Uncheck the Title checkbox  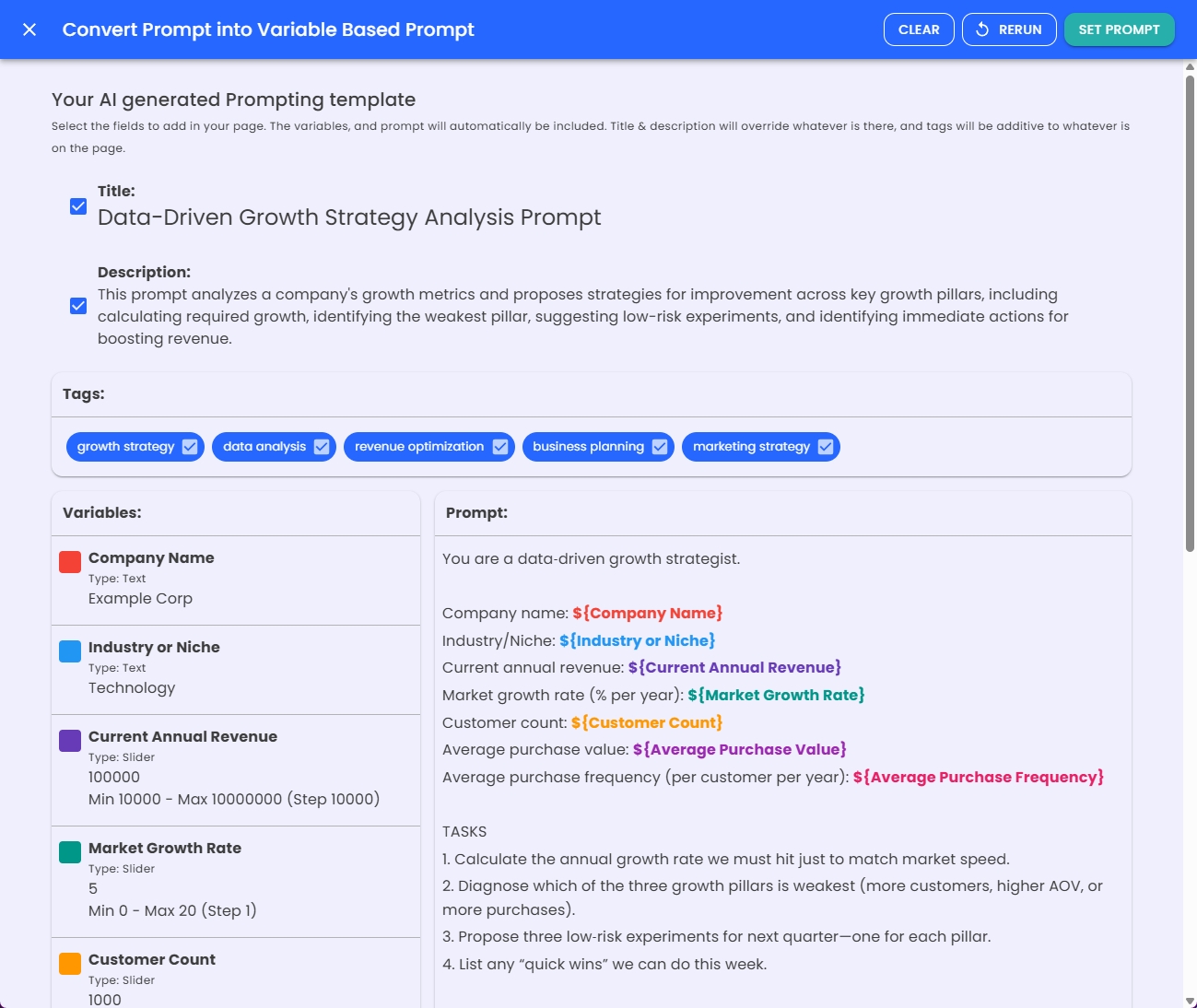[78, 206]
